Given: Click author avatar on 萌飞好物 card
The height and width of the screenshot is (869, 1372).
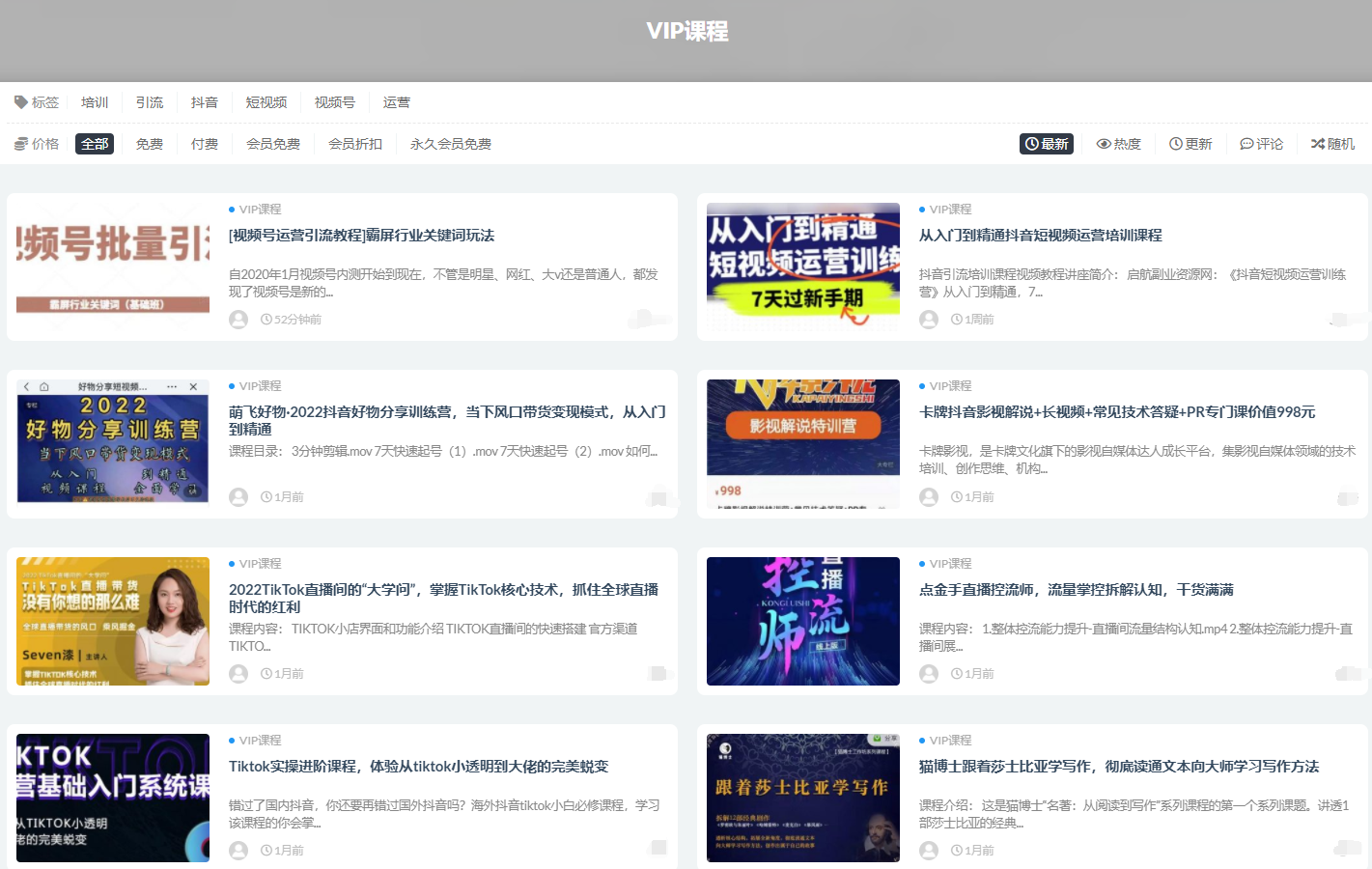Looking at the screenshot, I should point(238,497).
